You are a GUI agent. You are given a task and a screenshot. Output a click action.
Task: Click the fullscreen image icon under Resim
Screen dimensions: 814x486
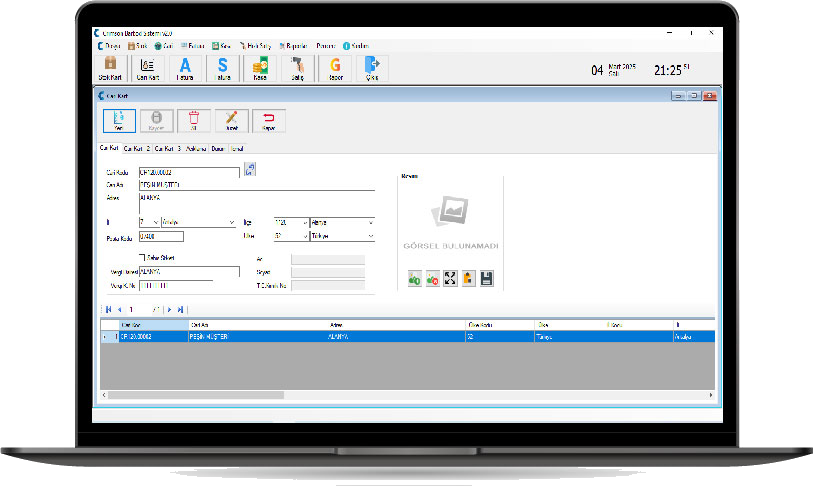point(450,279)
